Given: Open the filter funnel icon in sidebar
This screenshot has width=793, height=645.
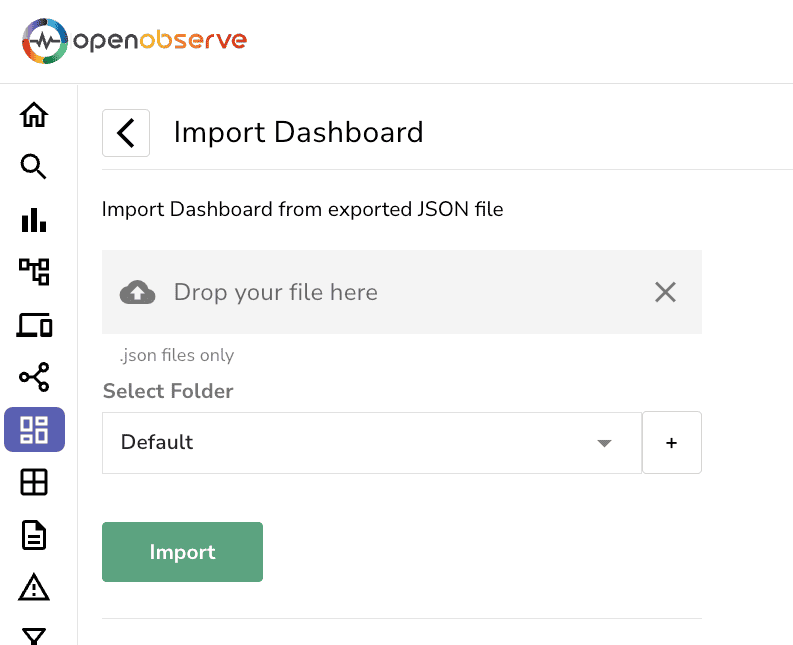Looking at the screenshot, I should (x=34, y=636).
